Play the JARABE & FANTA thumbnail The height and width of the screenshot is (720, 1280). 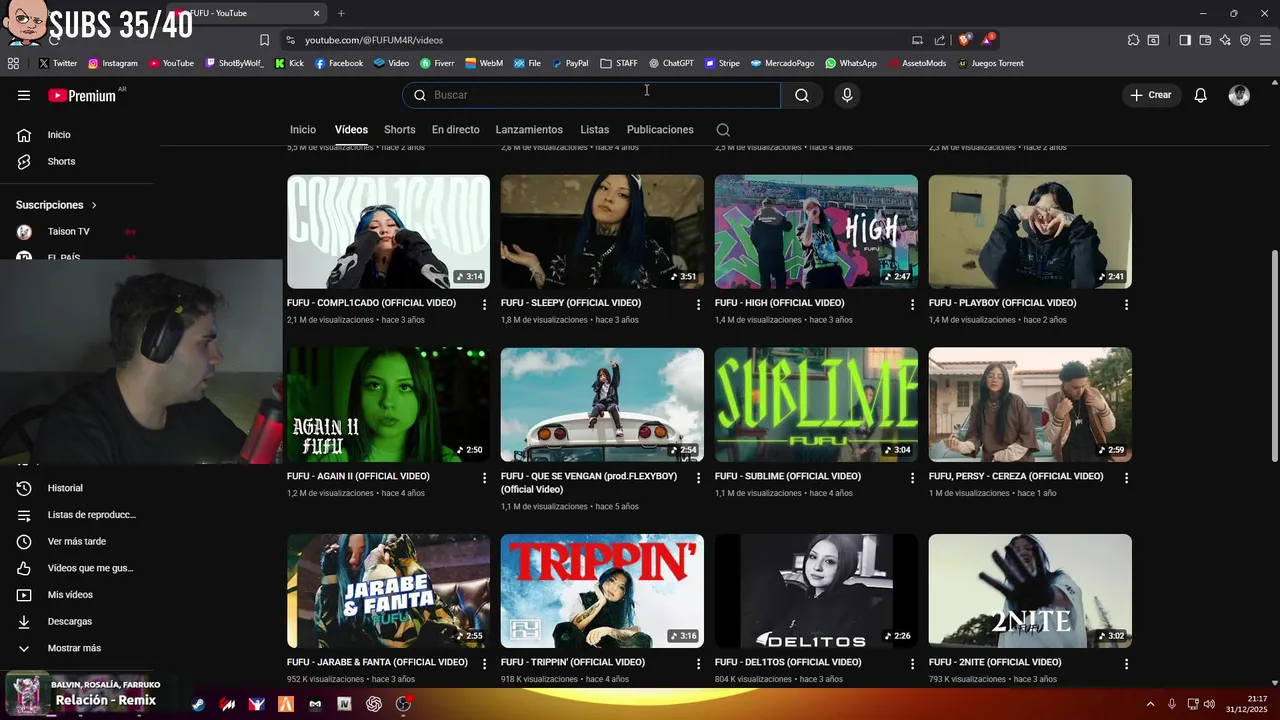[388, 591]
